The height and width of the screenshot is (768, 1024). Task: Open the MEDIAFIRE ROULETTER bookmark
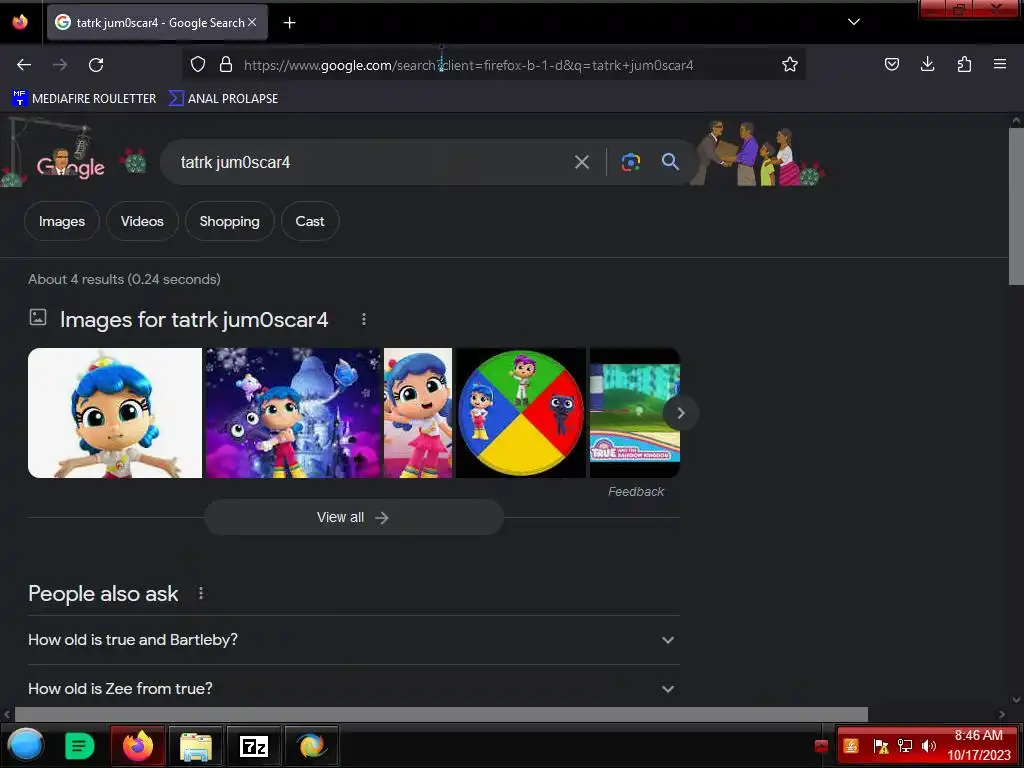pyautogui.click(x=84, y=99)
